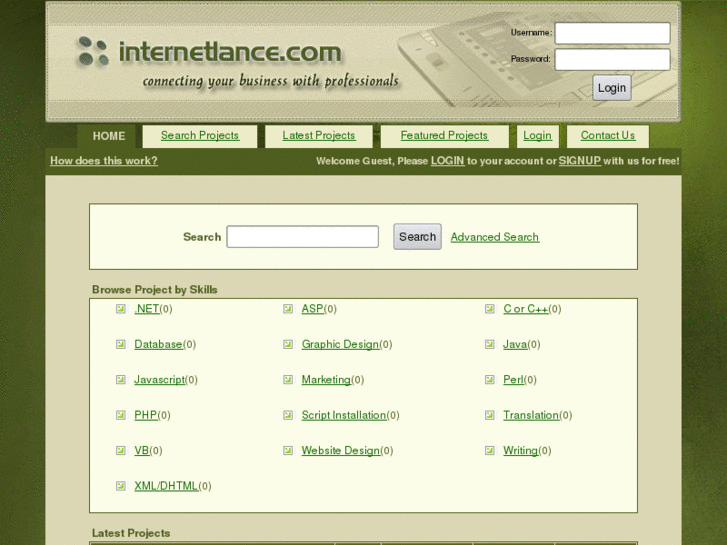Browse Database projects link

point(158,344)
